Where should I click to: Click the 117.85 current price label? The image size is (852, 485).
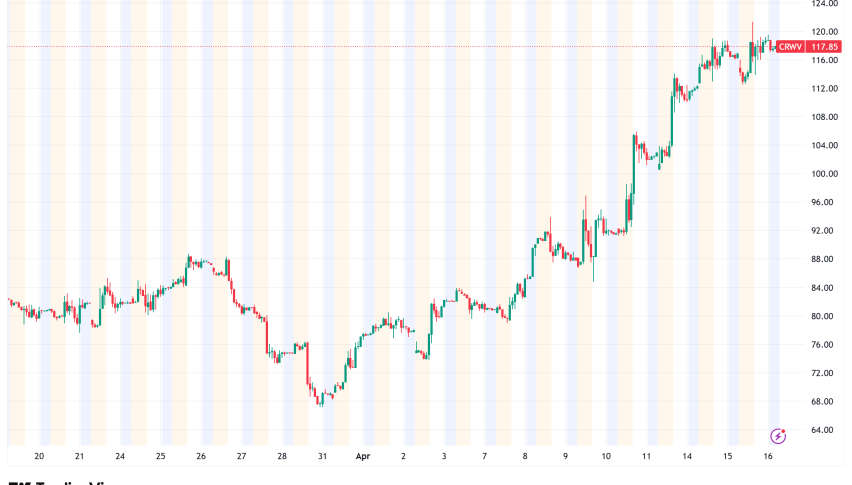pyautogui.click(x=825, y=46)
